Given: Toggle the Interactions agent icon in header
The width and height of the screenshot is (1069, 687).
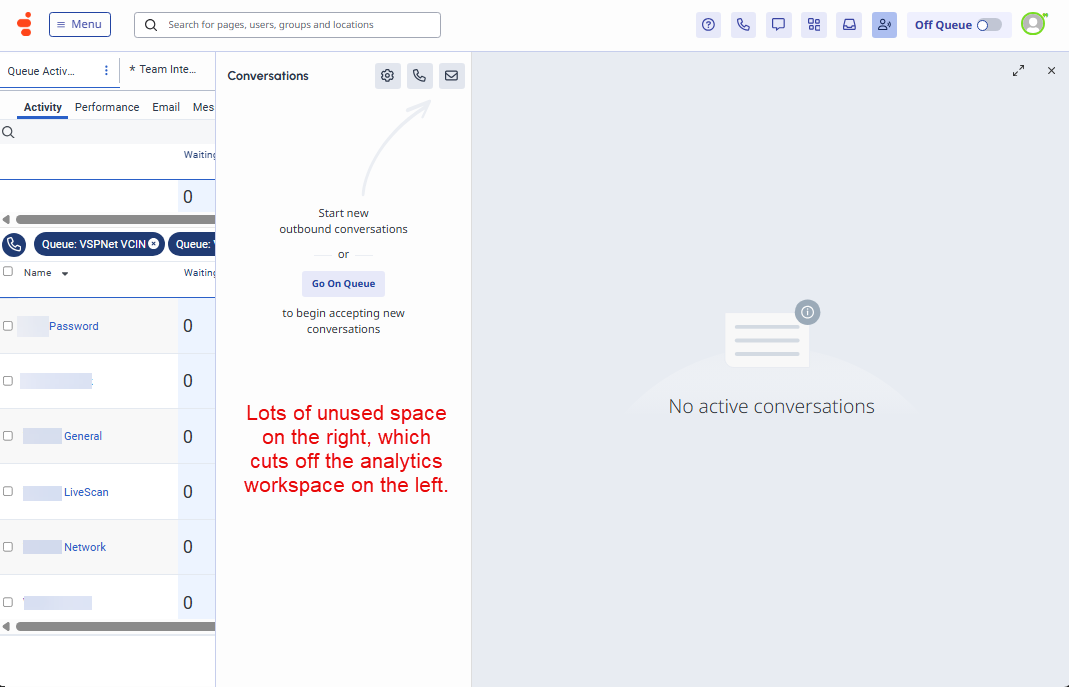Looking at the screenshot, I should coord(884,25).
